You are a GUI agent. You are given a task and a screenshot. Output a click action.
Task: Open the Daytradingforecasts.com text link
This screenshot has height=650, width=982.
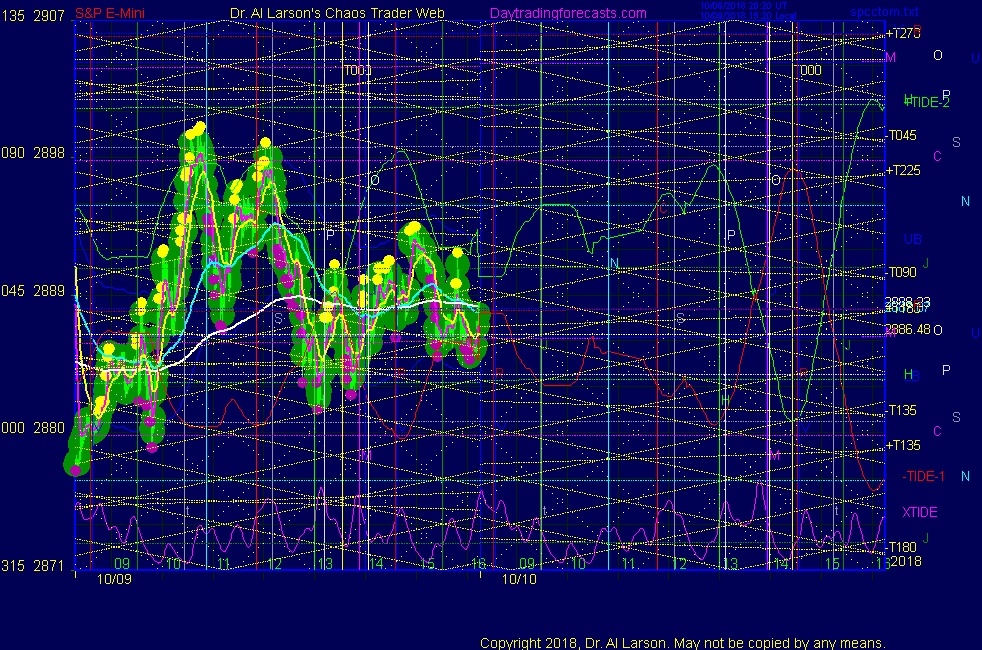(568, 13)
